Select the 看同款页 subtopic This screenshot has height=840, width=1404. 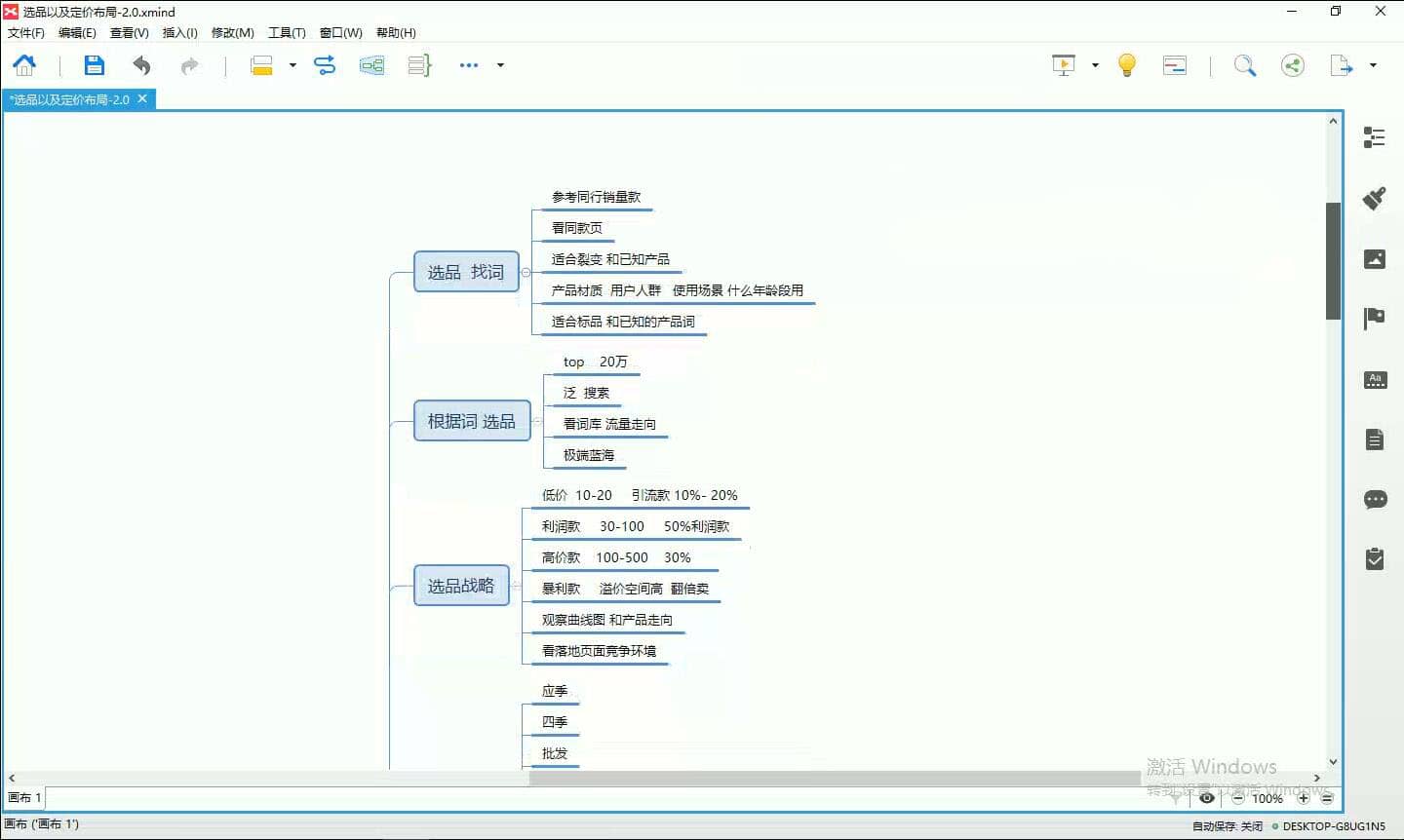tap(577, 228)
